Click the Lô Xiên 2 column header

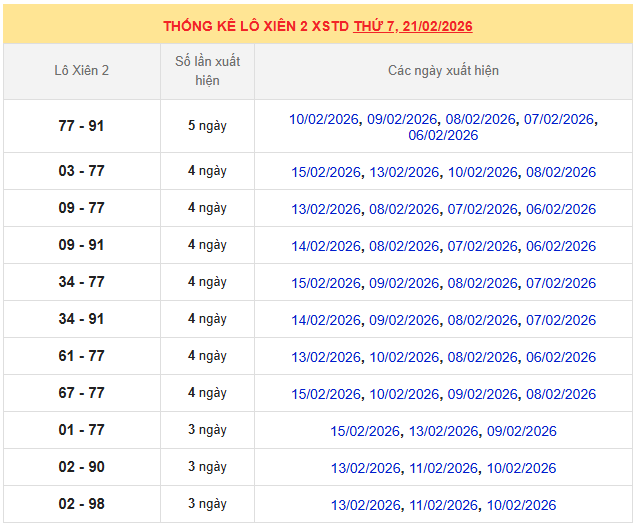pyautogui.click(x=82, y=71)
